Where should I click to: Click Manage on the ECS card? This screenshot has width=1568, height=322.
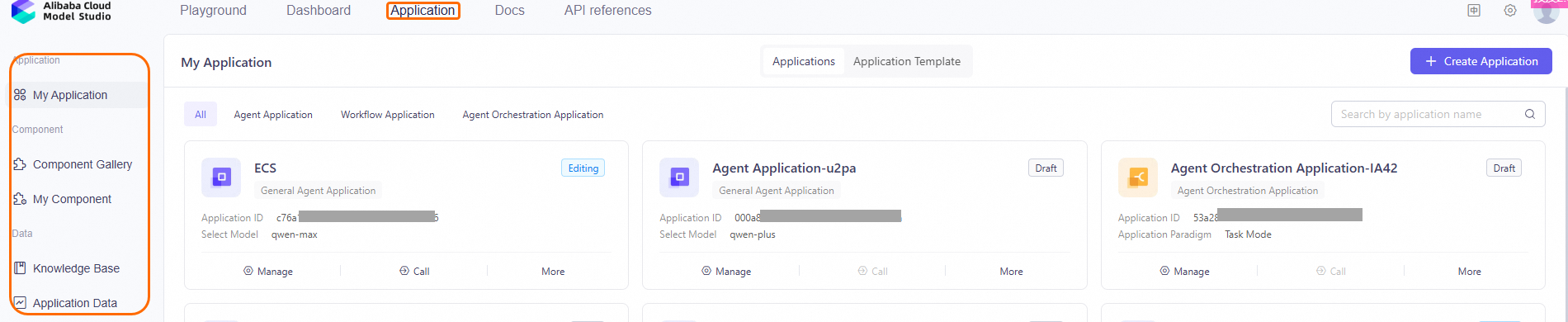268,271
